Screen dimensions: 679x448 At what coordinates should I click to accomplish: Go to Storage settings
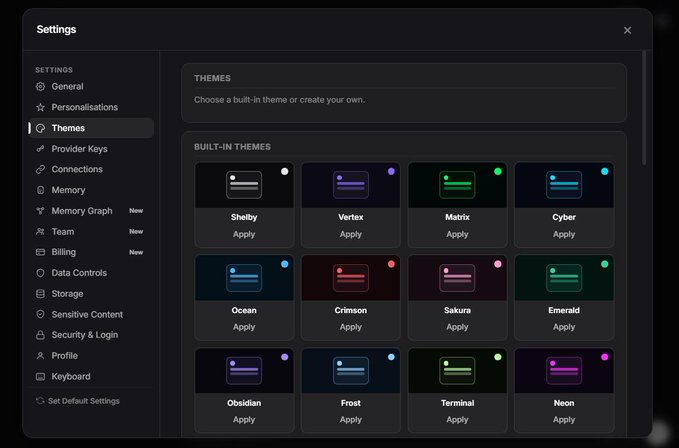(91, 293)
